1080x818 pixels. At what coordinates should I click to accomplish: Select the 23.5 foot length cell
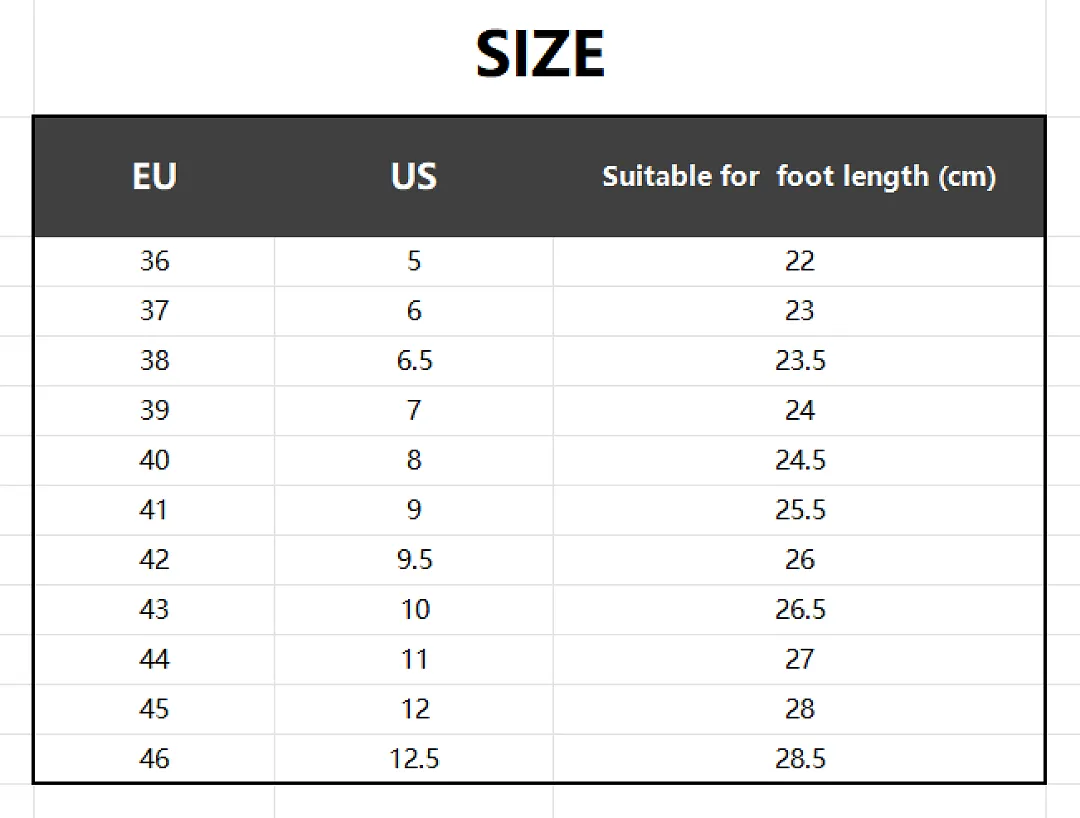coord(800,360)
